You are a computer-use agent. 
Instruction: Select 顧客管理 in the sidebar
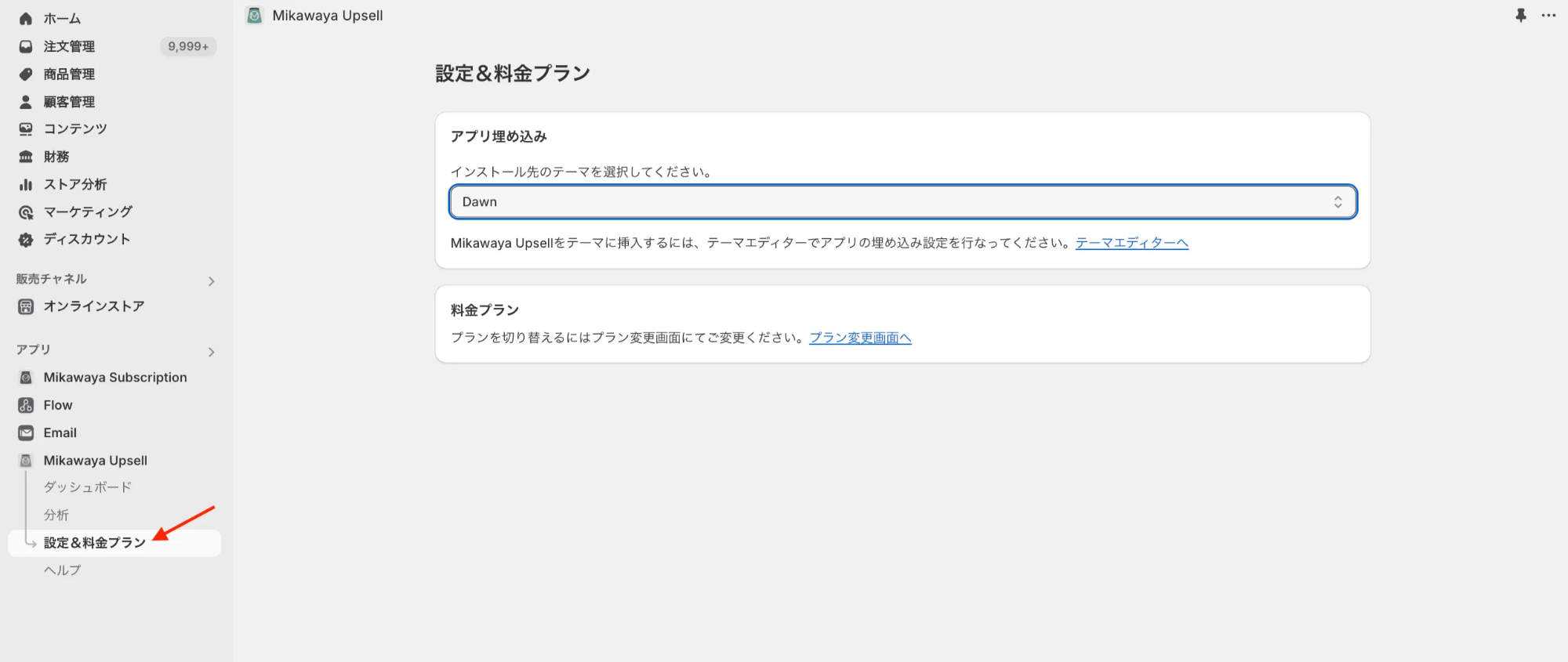[x=69, y=102]
